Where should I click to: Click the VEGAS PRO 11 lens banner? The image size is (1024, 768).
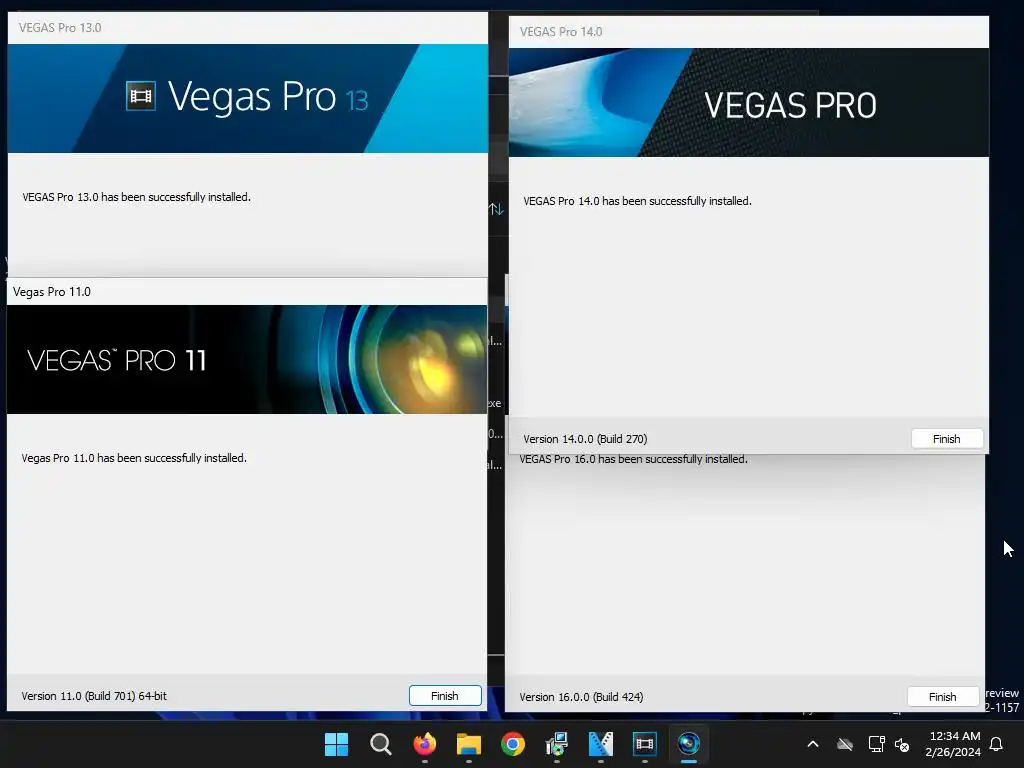247,359
